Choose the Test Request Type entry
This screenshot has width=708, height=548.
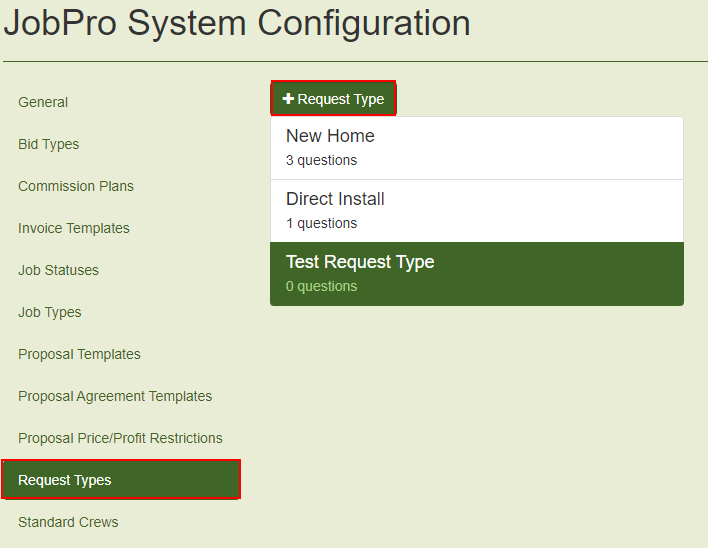477,274
